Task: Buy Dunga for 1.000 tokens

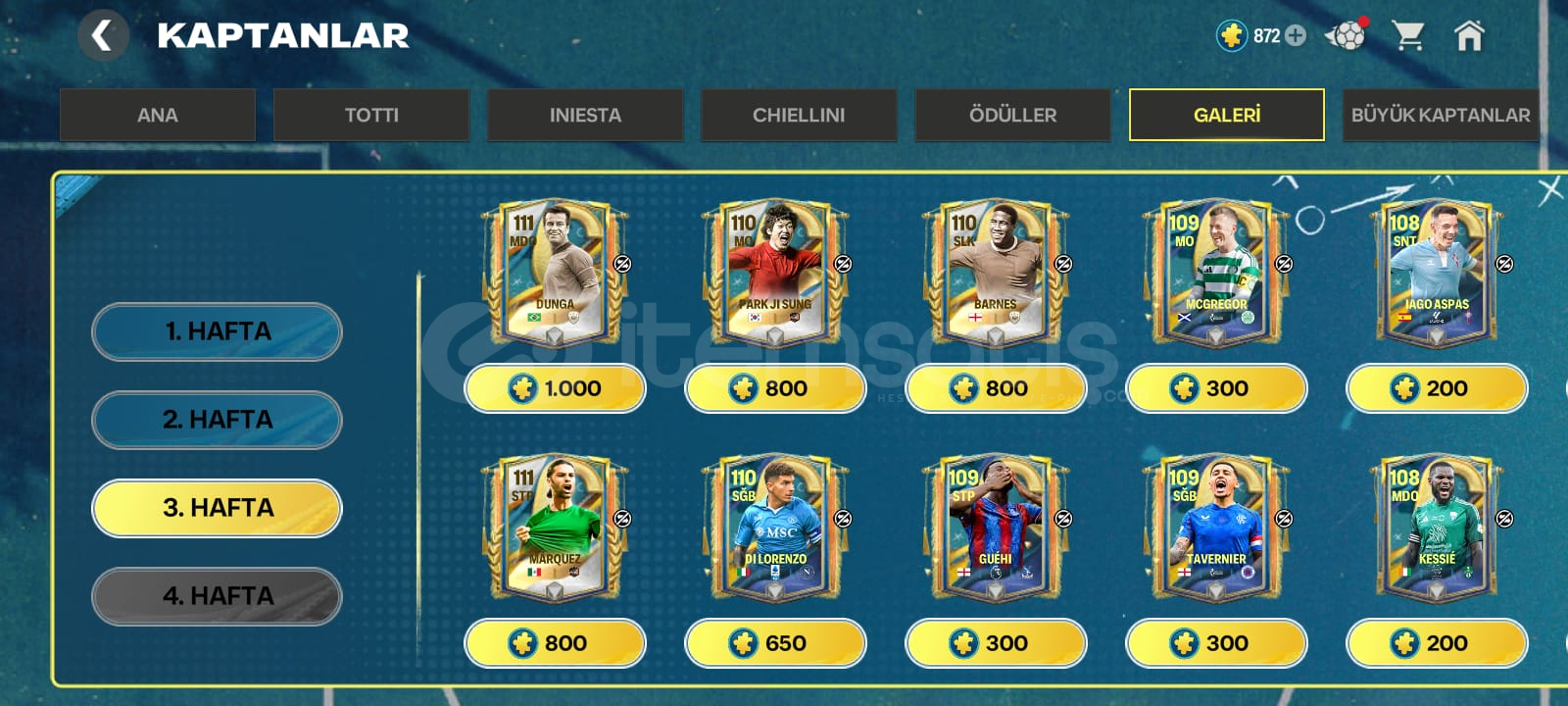Action: 555,388
